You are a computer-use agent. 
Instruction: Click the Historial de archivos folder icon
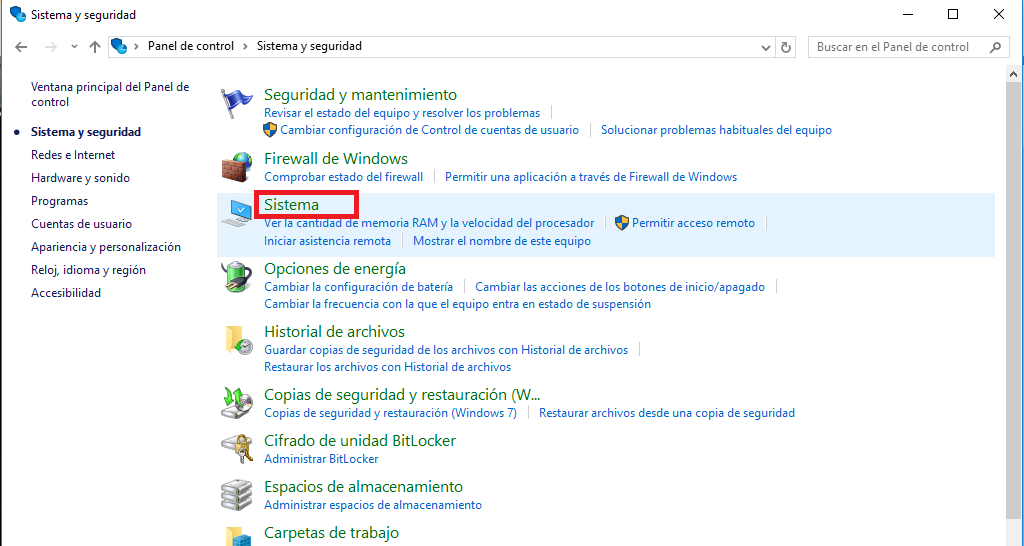[x=238, y=340]
